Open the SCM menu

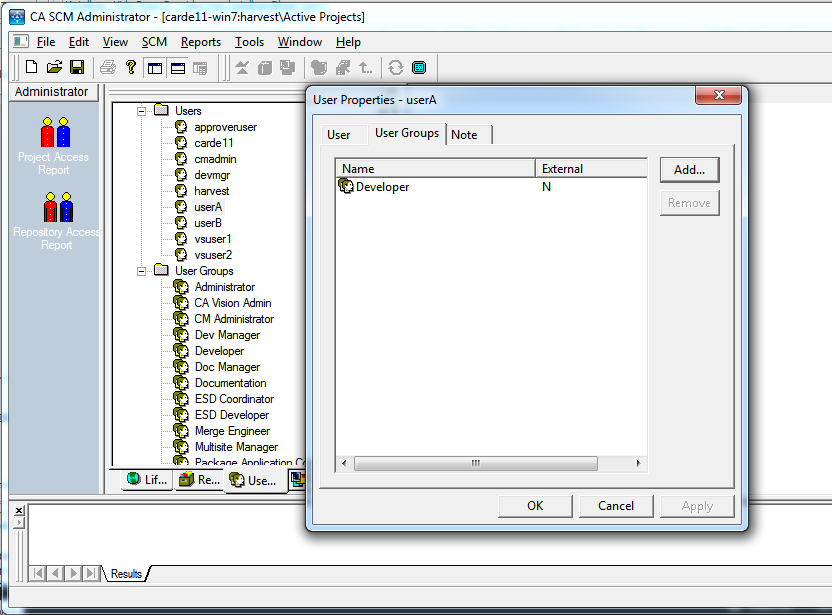click(x=154, y=42)
